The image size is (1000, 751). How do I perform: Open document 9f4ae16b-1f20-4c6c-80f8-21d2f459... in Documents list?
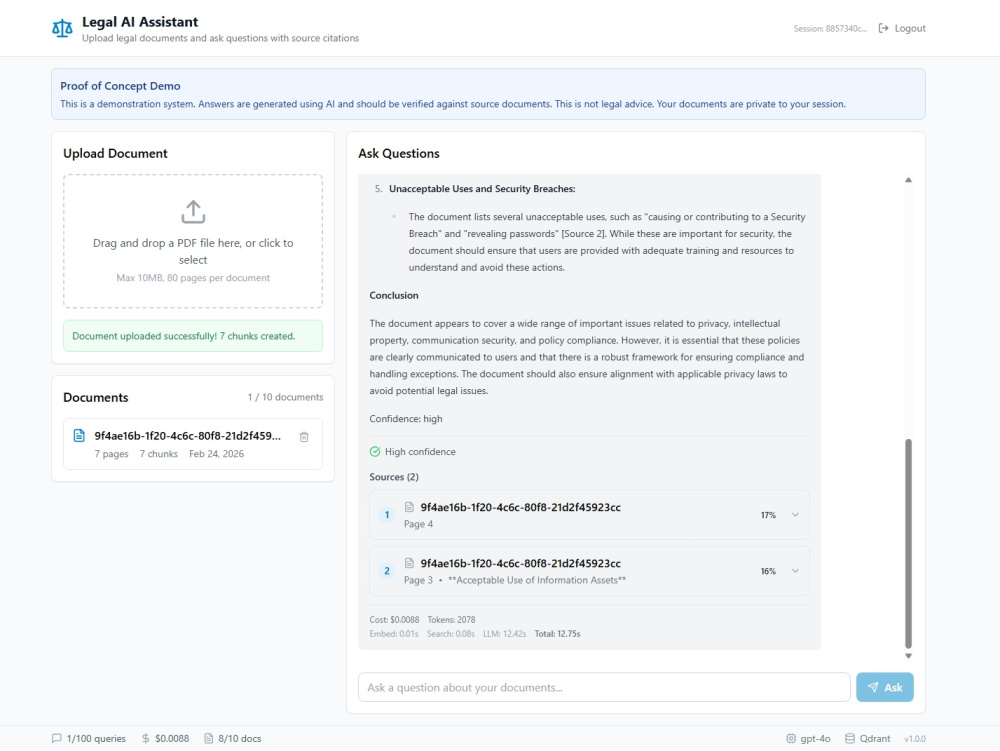tap(193, 444)
